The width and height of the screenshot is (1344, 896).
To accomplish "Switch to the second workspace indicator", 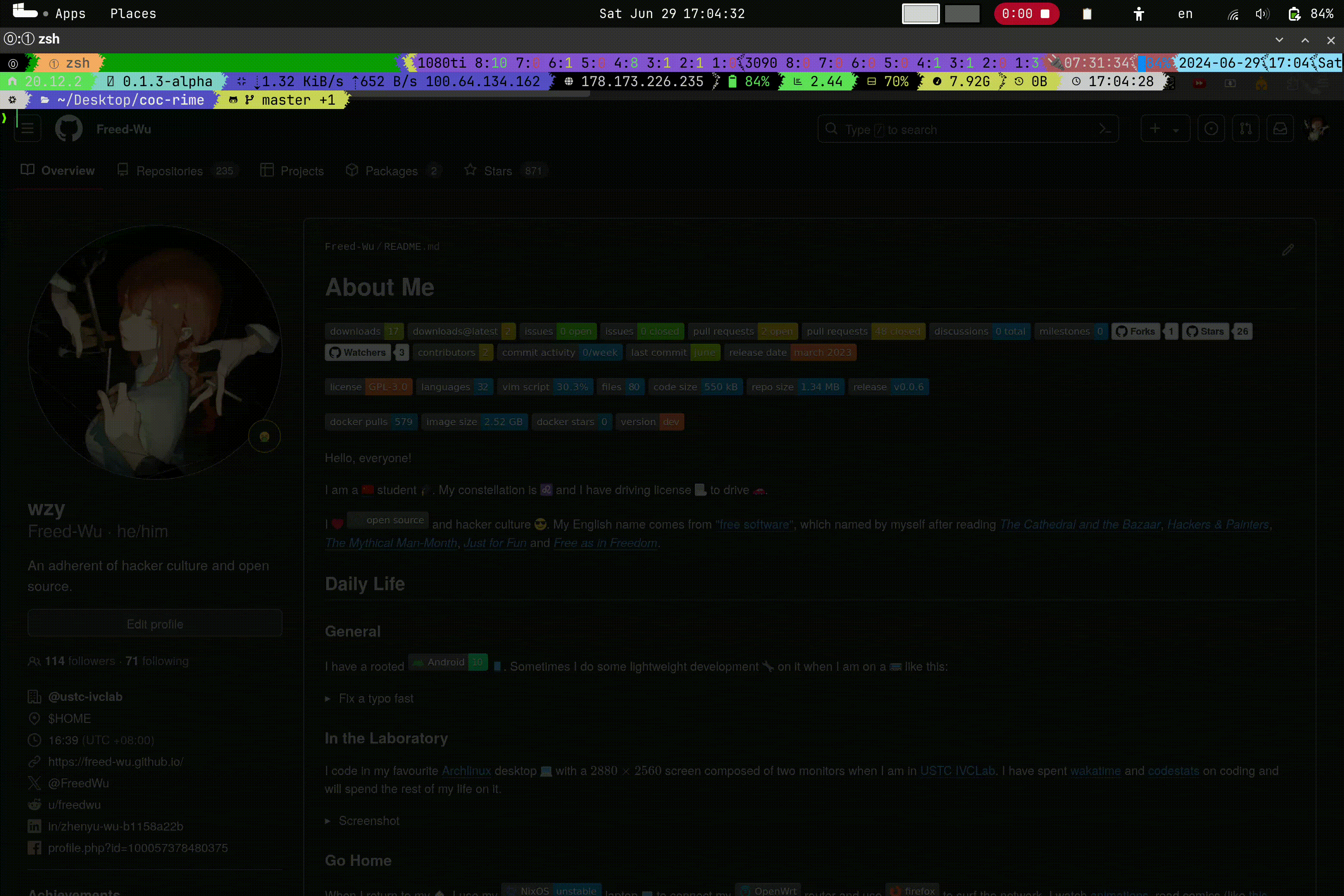I will [x=962, y=14].
